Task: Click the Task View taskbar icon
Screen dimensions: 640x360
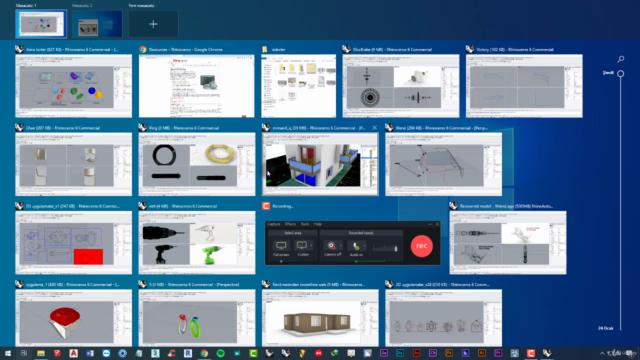Action: tap(24, 353)
